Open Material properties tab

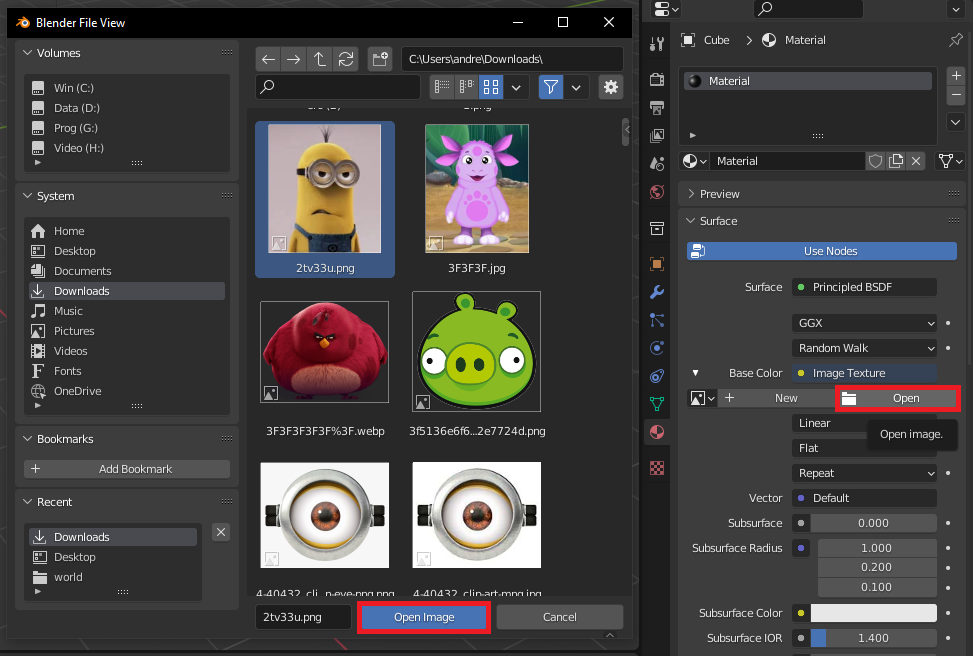pos(657,432)
